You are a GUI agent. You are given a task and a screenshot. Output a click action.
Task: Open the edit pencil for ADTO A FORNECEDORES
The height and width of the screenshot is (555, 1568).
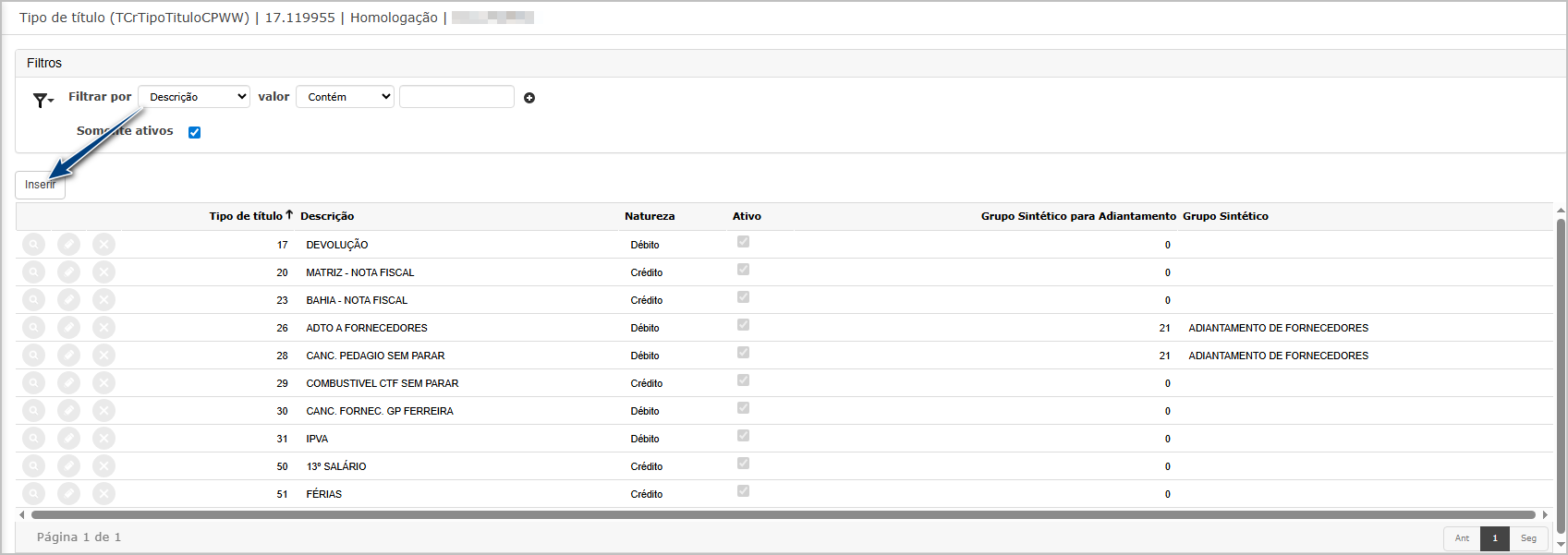click(68, 328)
